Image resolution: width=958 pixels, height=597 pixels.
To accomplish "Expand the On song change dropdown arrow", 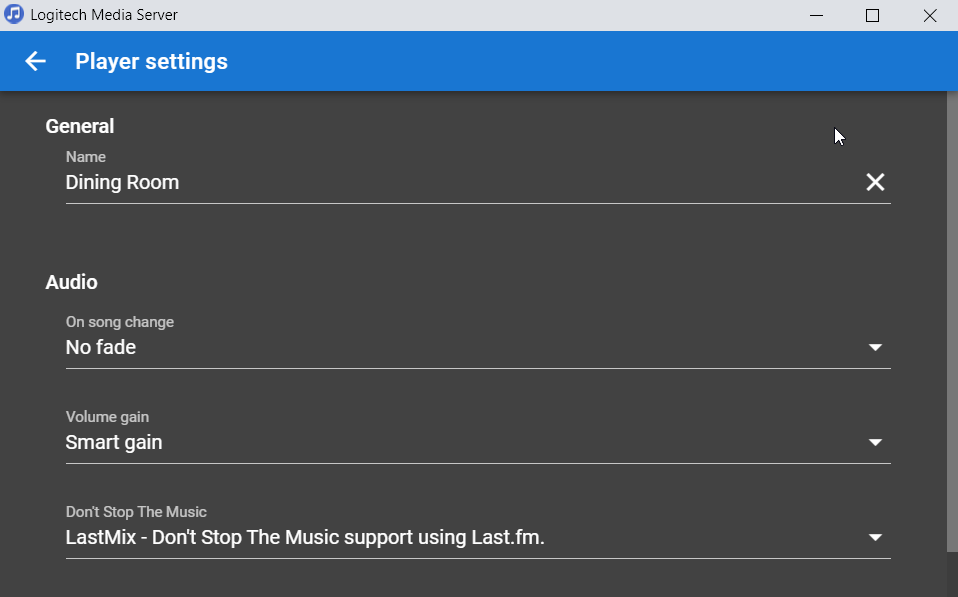I will pyautogui.click(x=875, y=347).
